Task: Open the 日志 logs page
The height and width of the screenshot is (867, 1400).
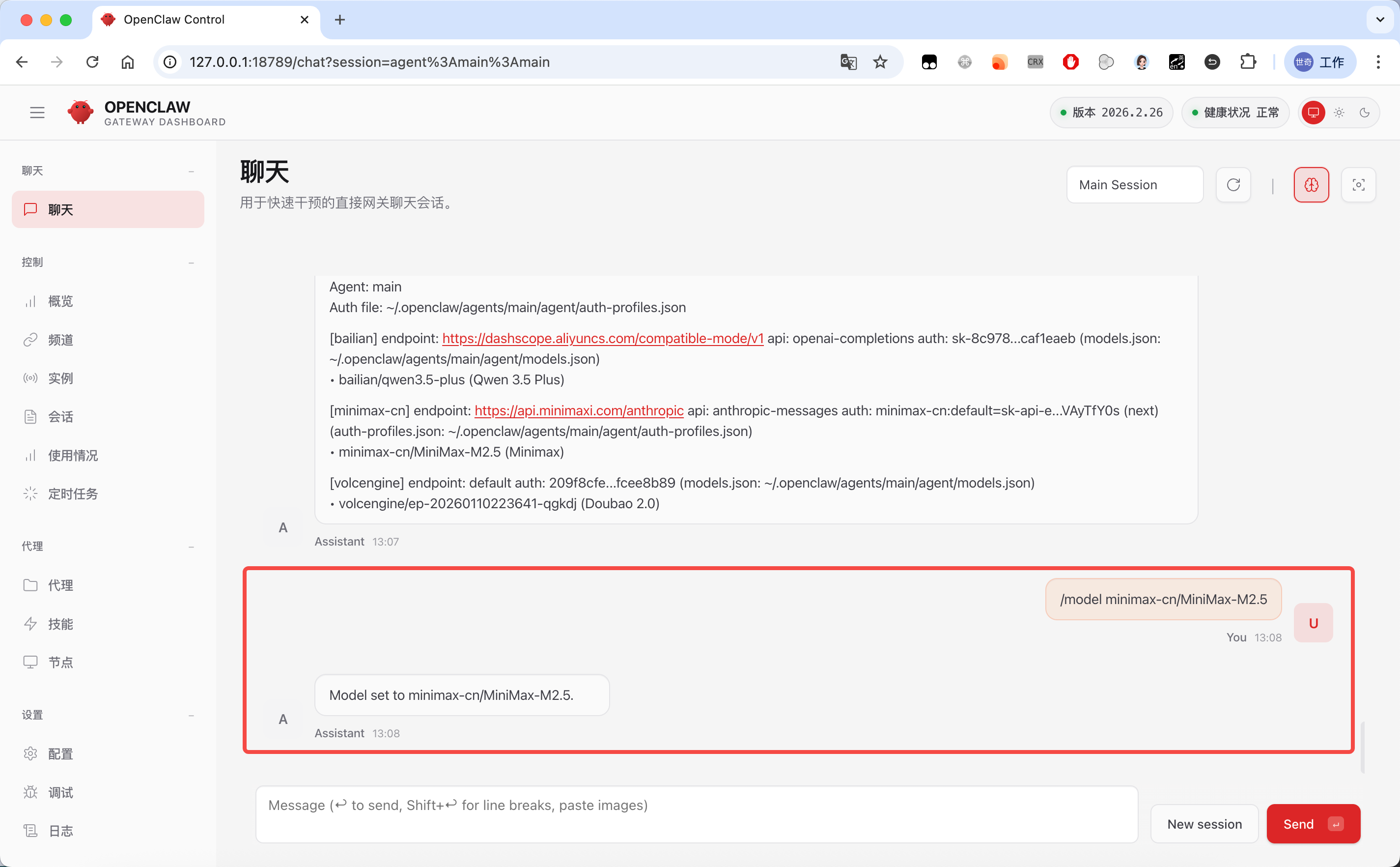Action: pos(60,830)
